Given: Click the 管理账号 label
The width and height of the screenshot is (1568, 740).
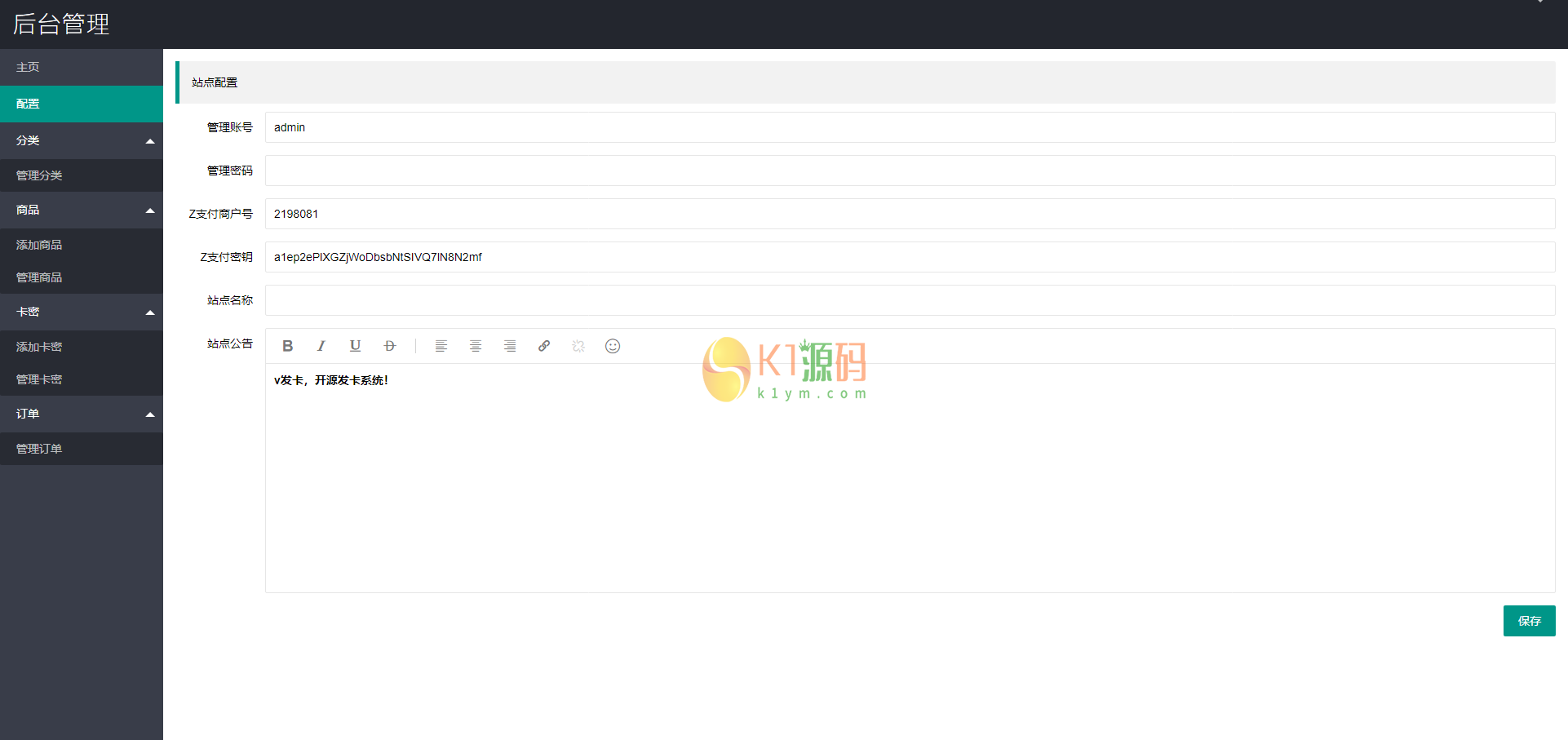Looking at the screenshot, I should 230,127.
